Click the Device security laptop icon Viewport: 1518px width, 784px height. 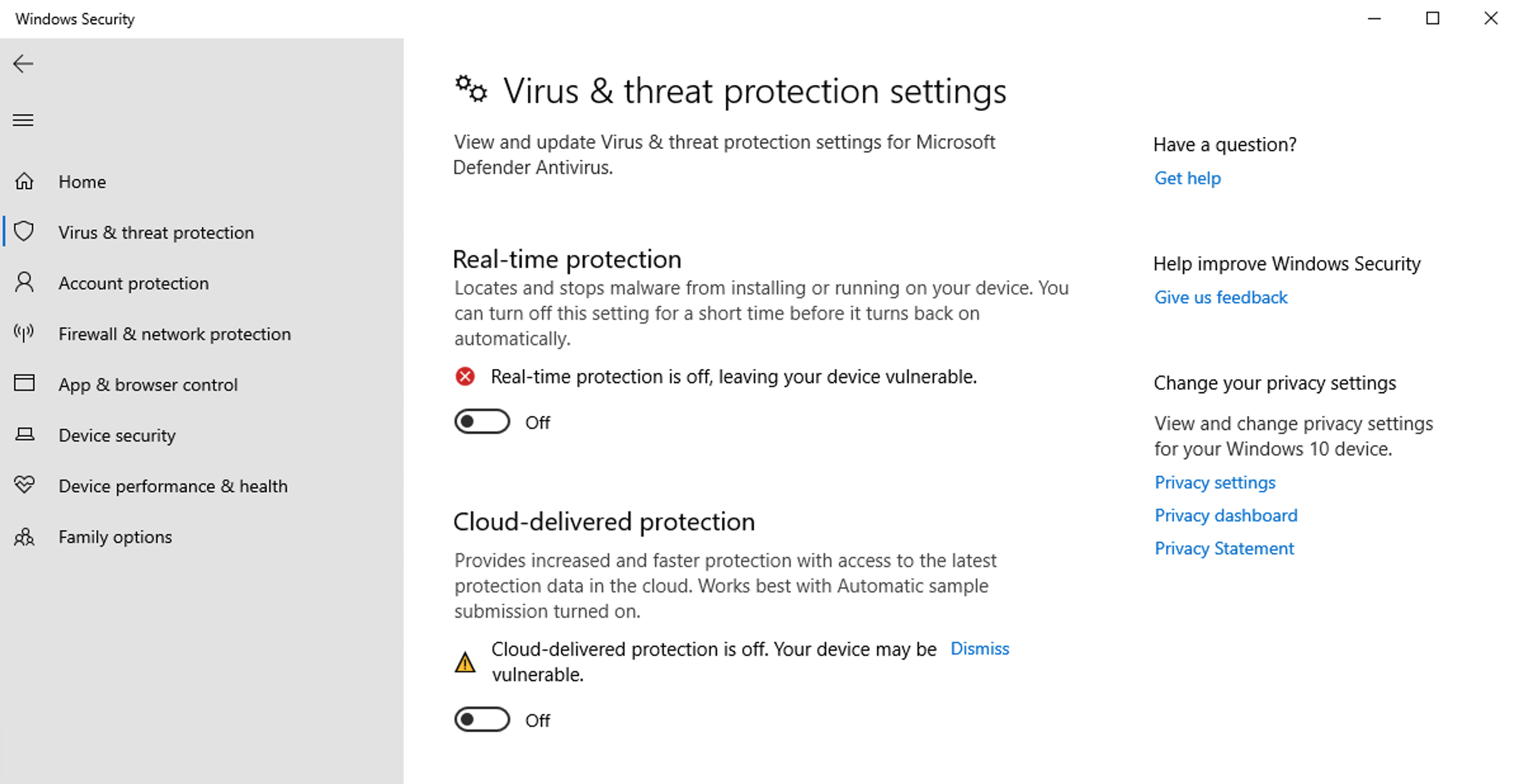24,434
